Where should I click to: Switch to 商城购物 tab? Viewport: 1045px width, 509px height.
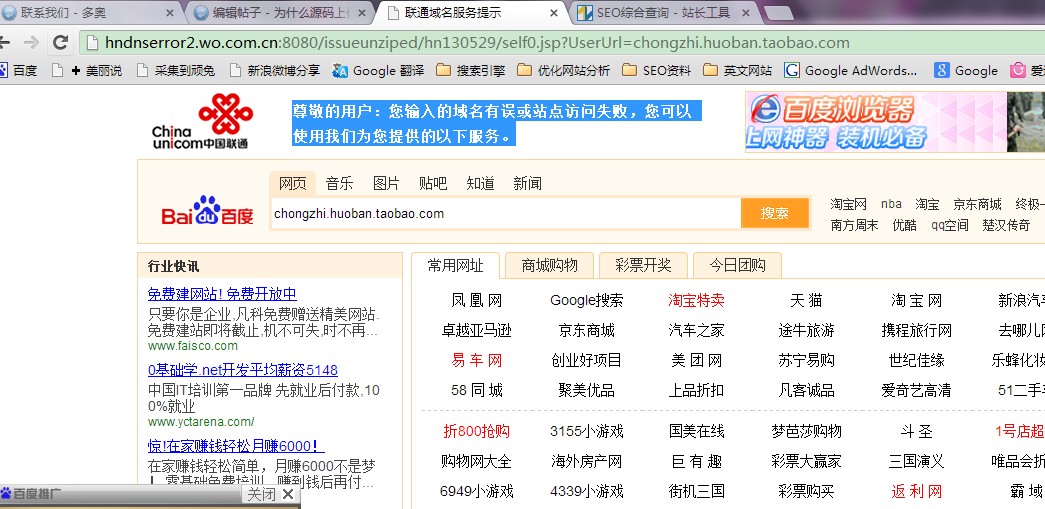coord(549,265)
